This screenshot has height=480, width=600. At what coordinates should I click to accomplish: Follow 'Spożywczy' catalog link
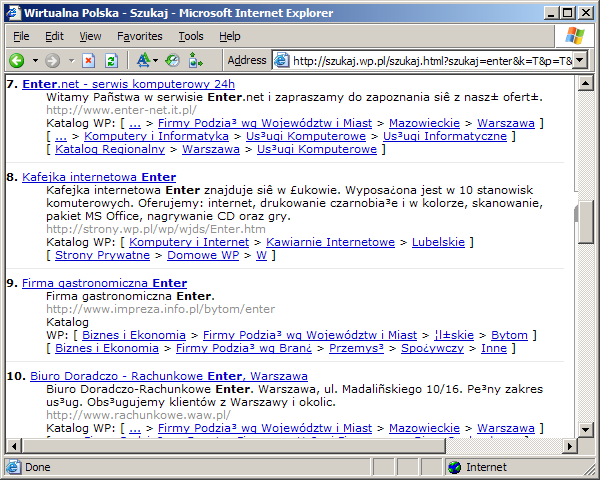(x=432, y=348)
